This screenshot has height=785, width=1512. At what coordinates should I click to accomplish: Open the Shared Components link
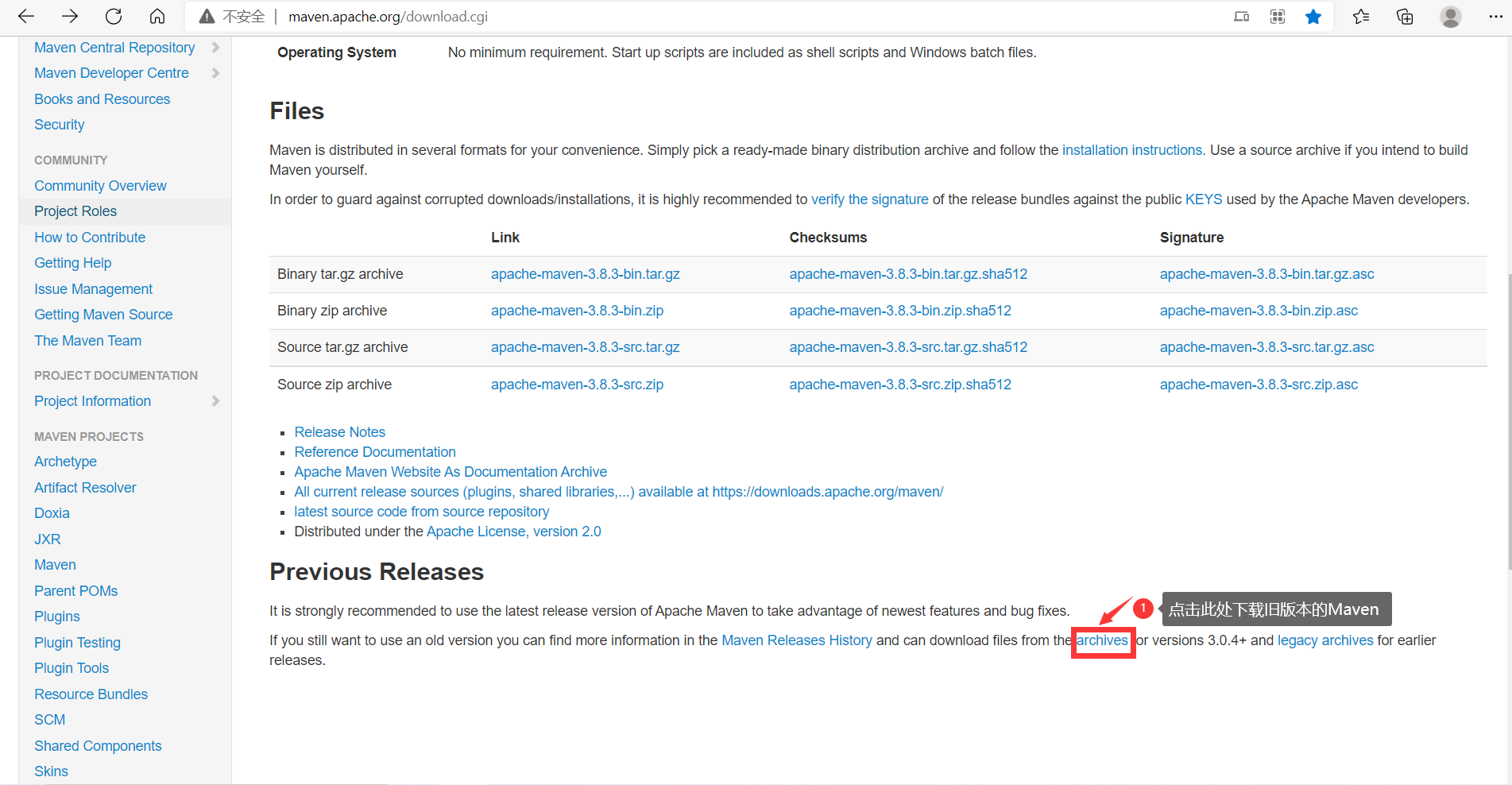[x=98, y=746]
